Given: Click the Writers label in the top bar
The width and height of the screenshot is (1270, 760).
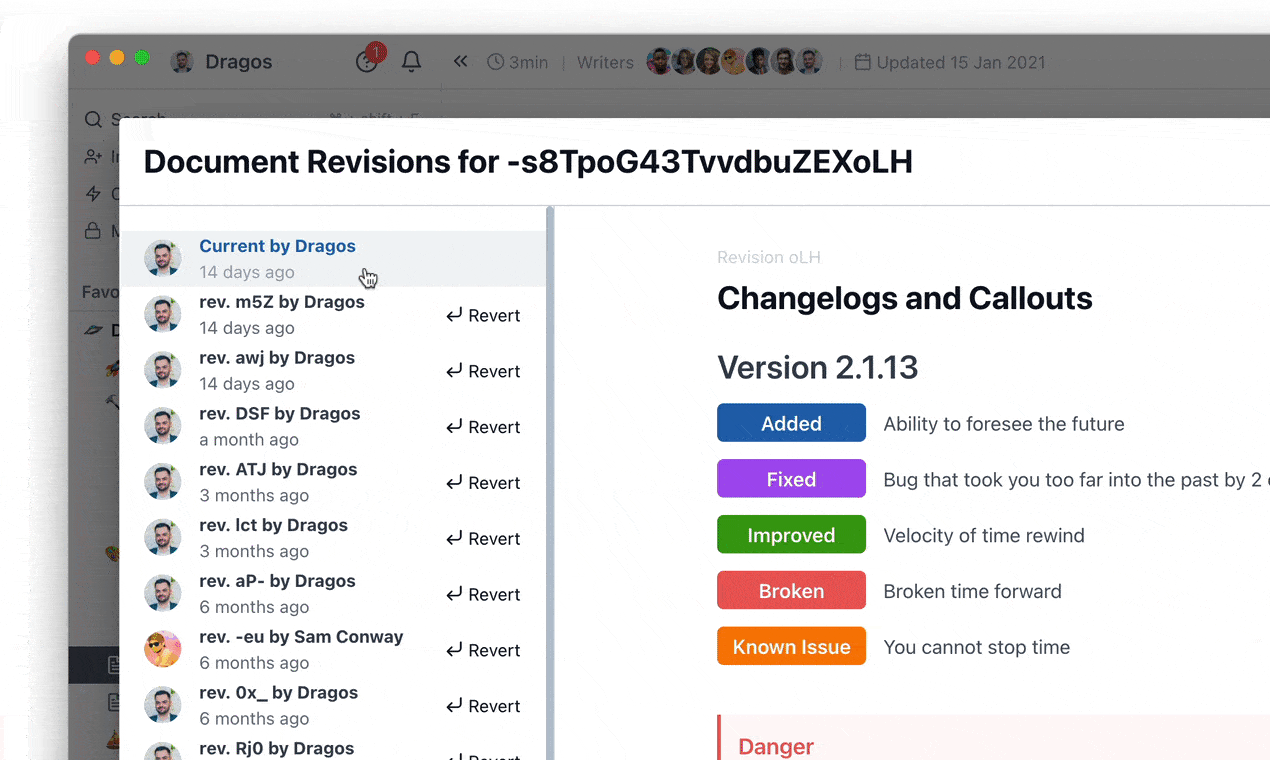Looking at the screenshot, I should 604,62.
